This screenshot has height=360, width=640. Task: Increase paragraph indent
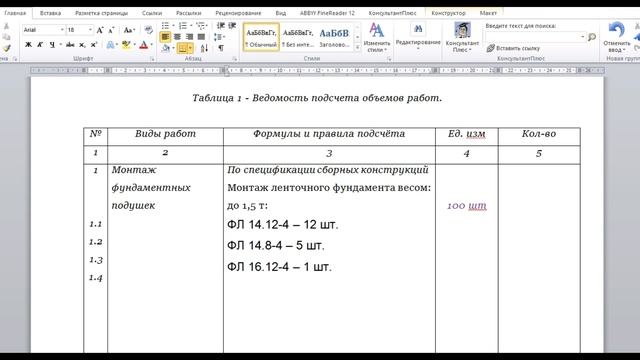[232, 26]
